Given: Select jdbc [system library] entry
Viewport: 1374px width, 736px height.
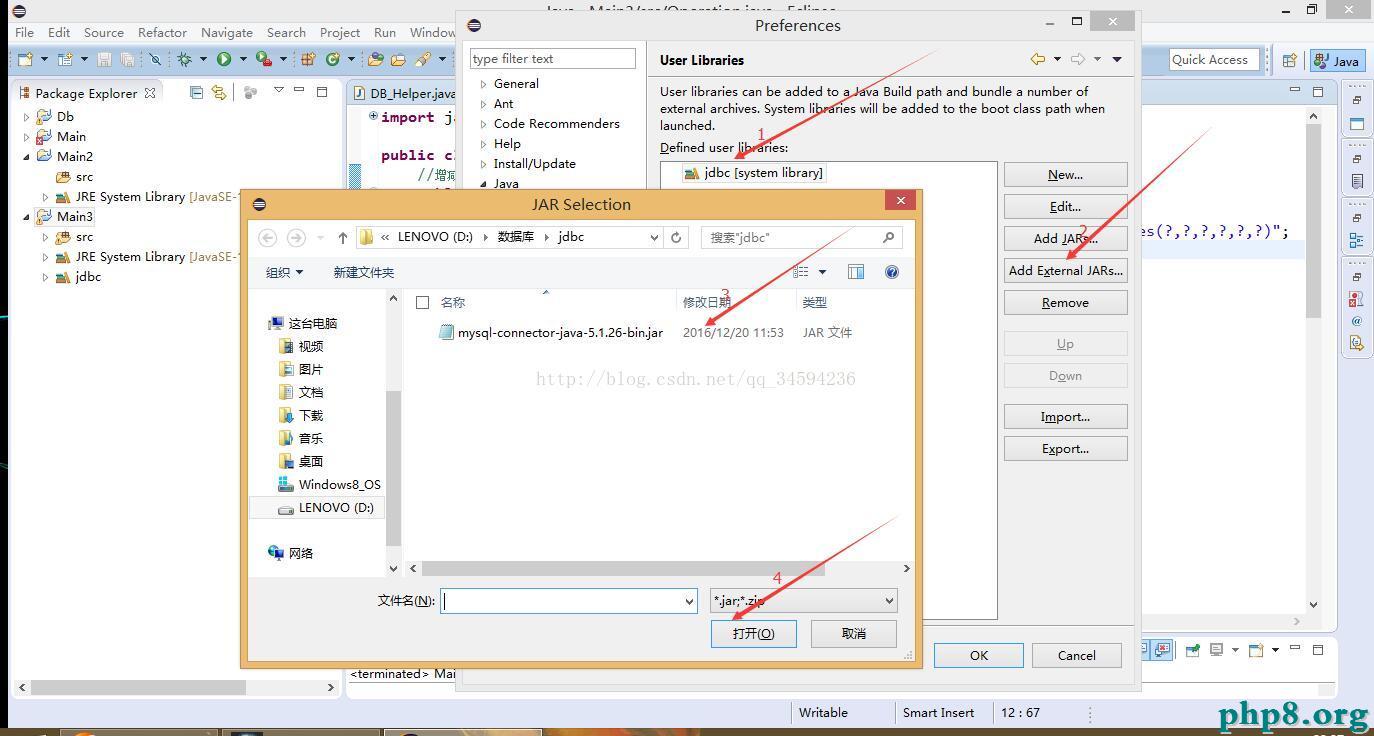Looking at the screenshot, I should (754, 173).
